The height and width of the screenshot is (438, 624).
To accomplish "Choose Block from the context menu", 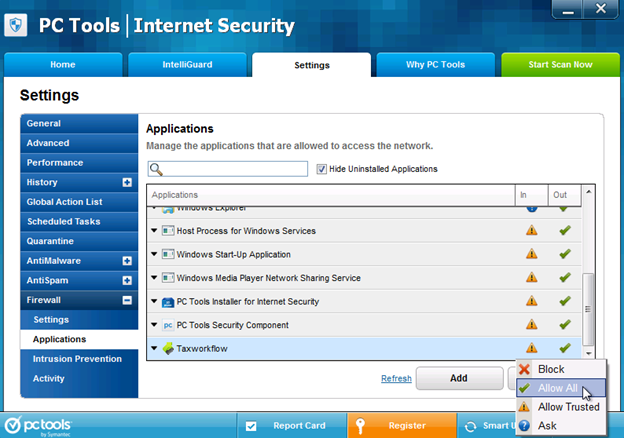I will pyautogui.click(x=561, y=369).
